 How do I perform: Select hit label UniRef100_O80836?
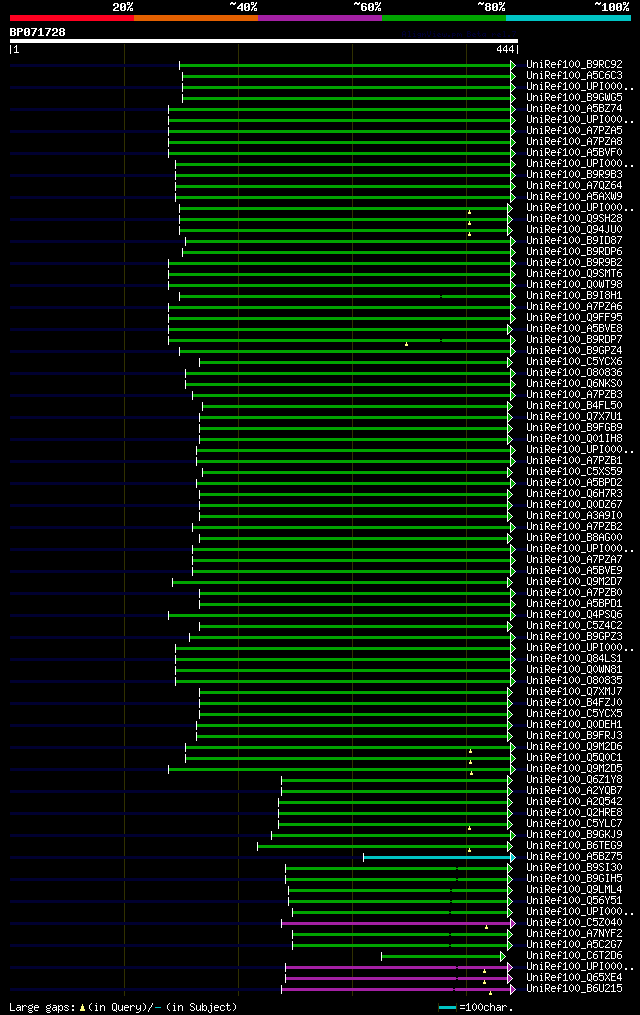[x=574, y=373]
